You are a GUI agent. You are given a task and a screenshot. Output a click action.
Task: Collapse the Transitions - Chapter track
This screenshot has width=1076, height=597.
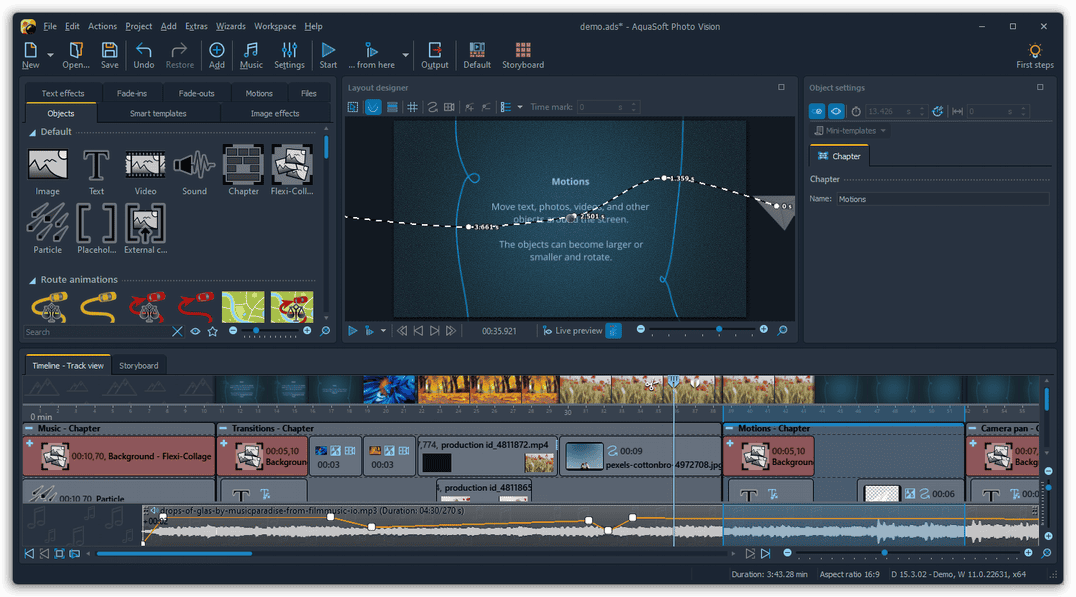pyautogui.click(x=223, y=428)
